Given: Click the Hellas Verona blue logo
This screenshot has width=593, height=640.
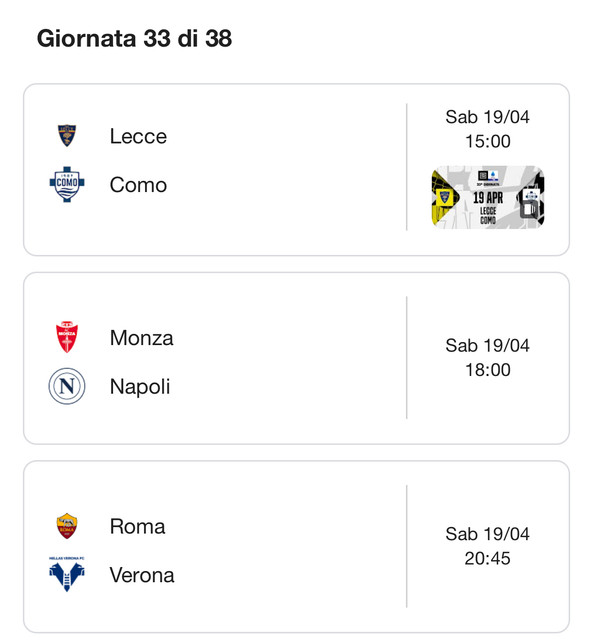Looking at the screenshot, I should (67, 574).
